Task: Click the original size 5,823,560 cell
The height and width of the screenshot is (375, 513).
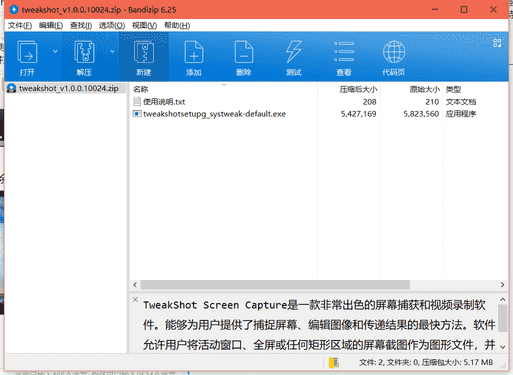Action: [x=421, y=114]
